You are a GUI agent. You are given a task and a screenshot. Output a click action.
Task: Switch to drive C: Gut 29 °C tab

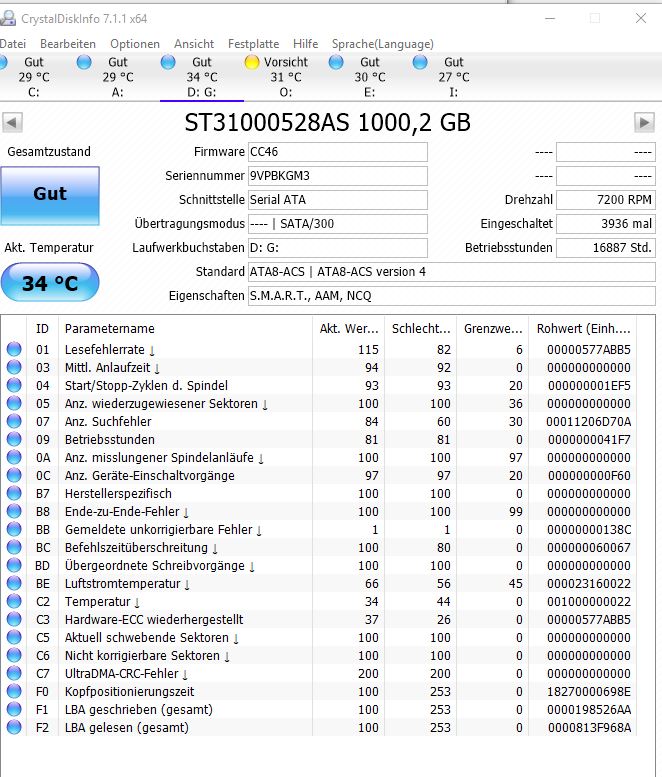click(34, 77)
